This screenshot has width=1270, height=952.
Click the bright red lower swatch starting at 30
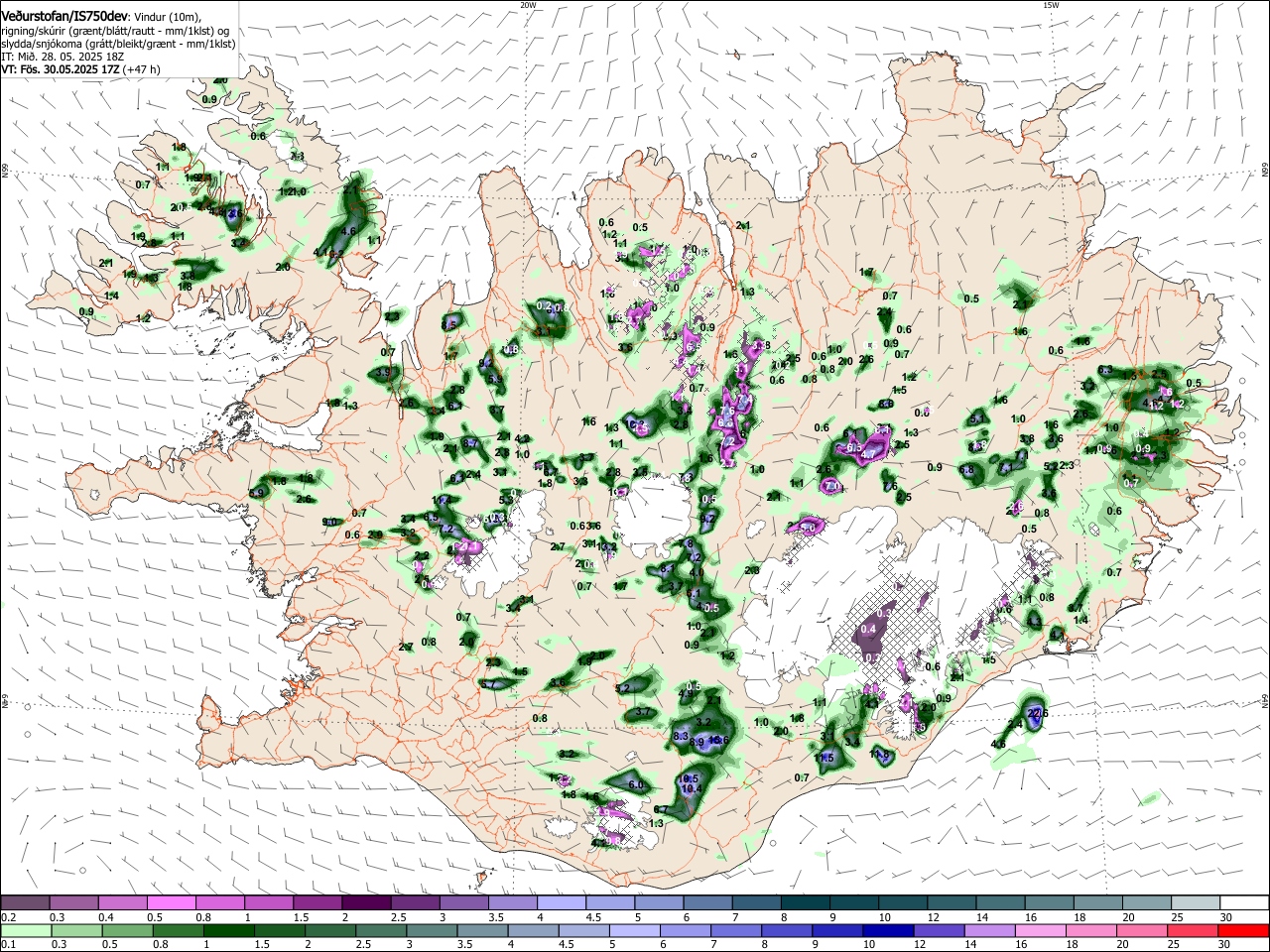point(1244,930)
